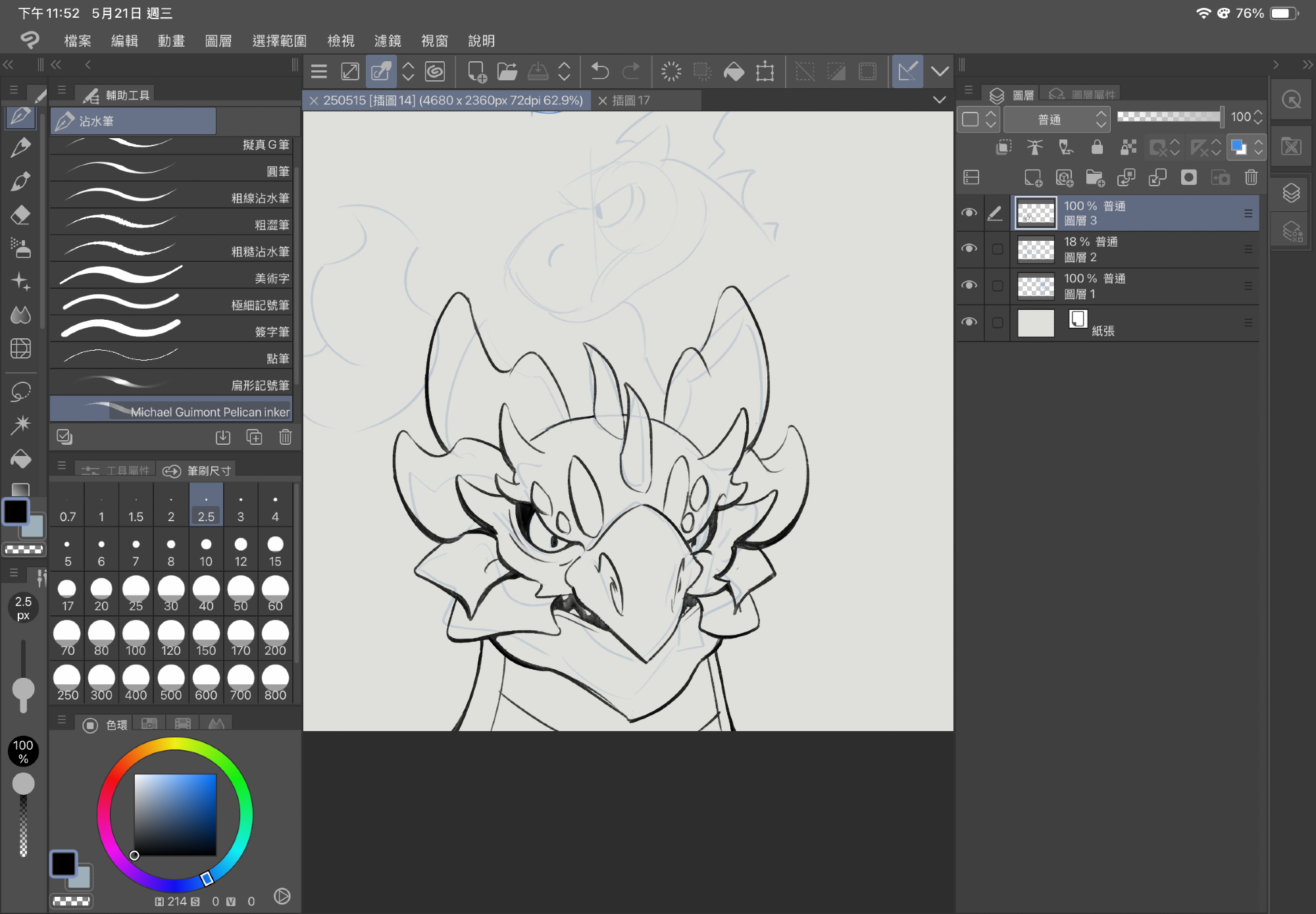The width and height of the screenshot is (1316, 914).
Task: Click the blue hue marker on color wheel
Action: click(207, 878)
